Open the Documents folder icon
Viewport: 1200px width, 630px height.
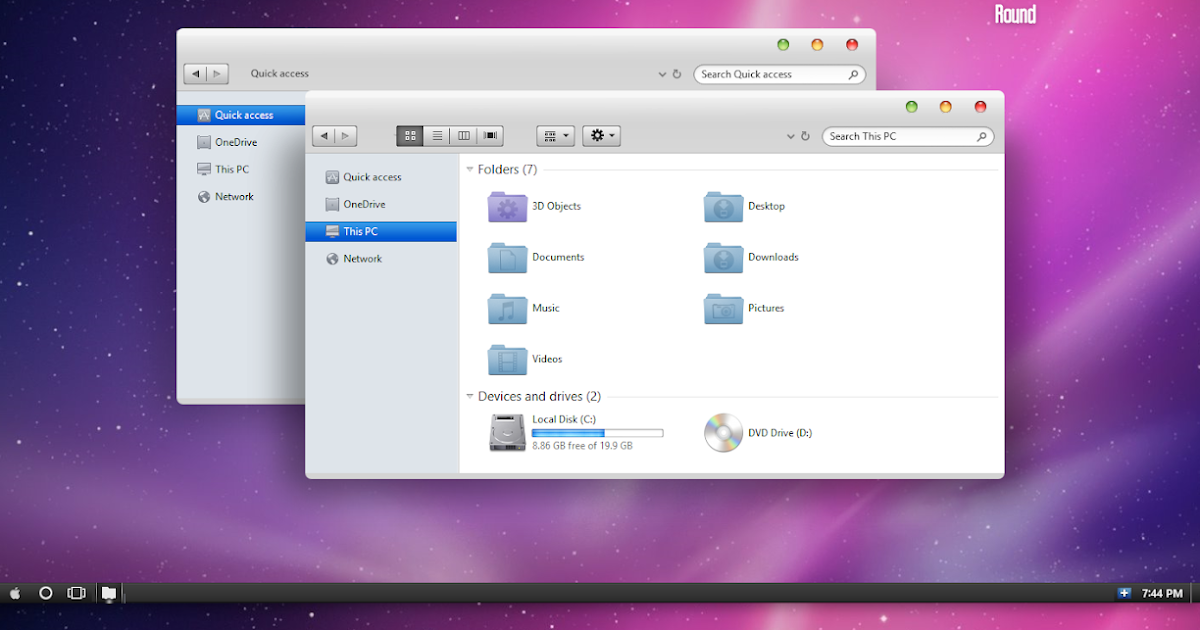507,257
